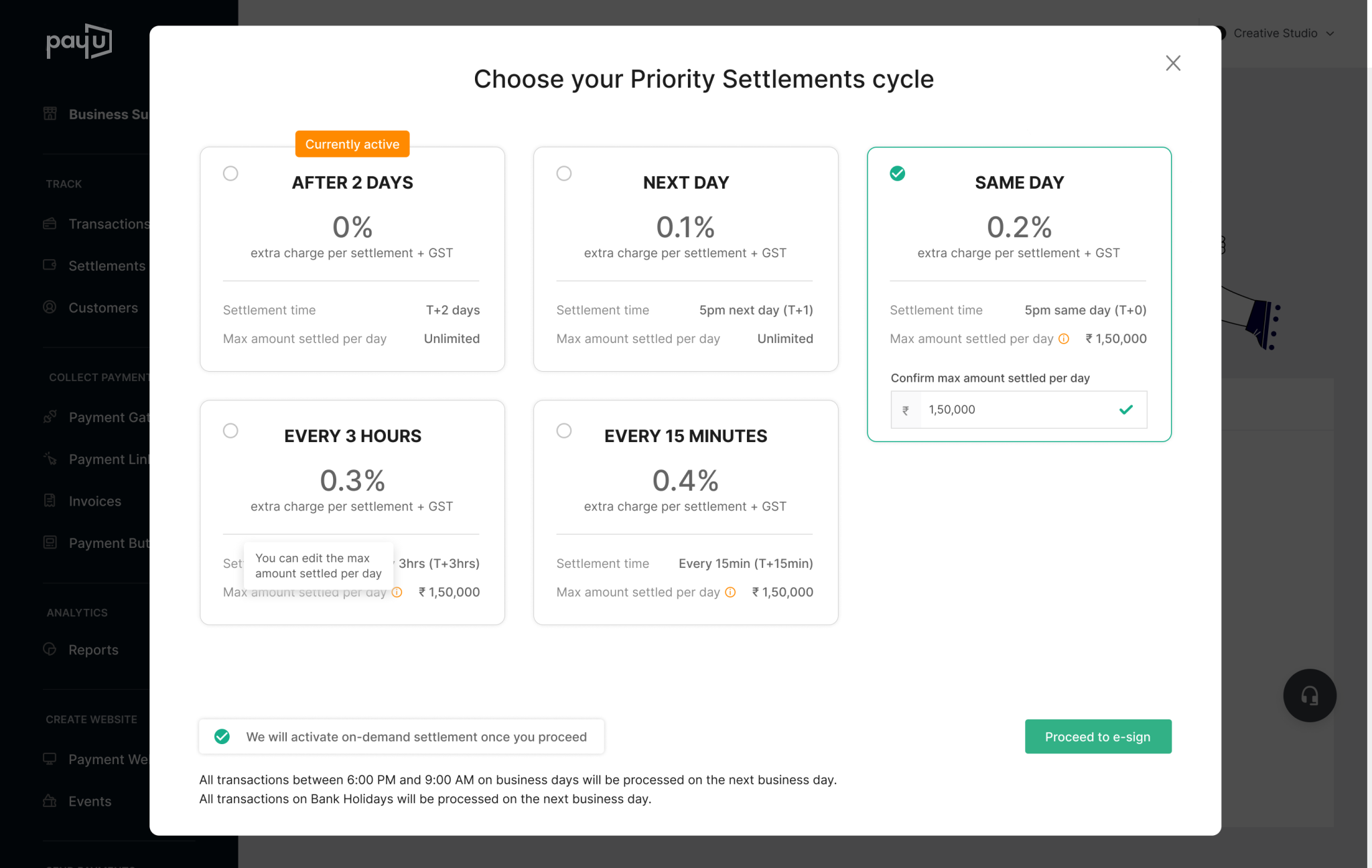Click the PayU logo
Viewport: 1372px width, 868px height.
(x=79, y=42)
